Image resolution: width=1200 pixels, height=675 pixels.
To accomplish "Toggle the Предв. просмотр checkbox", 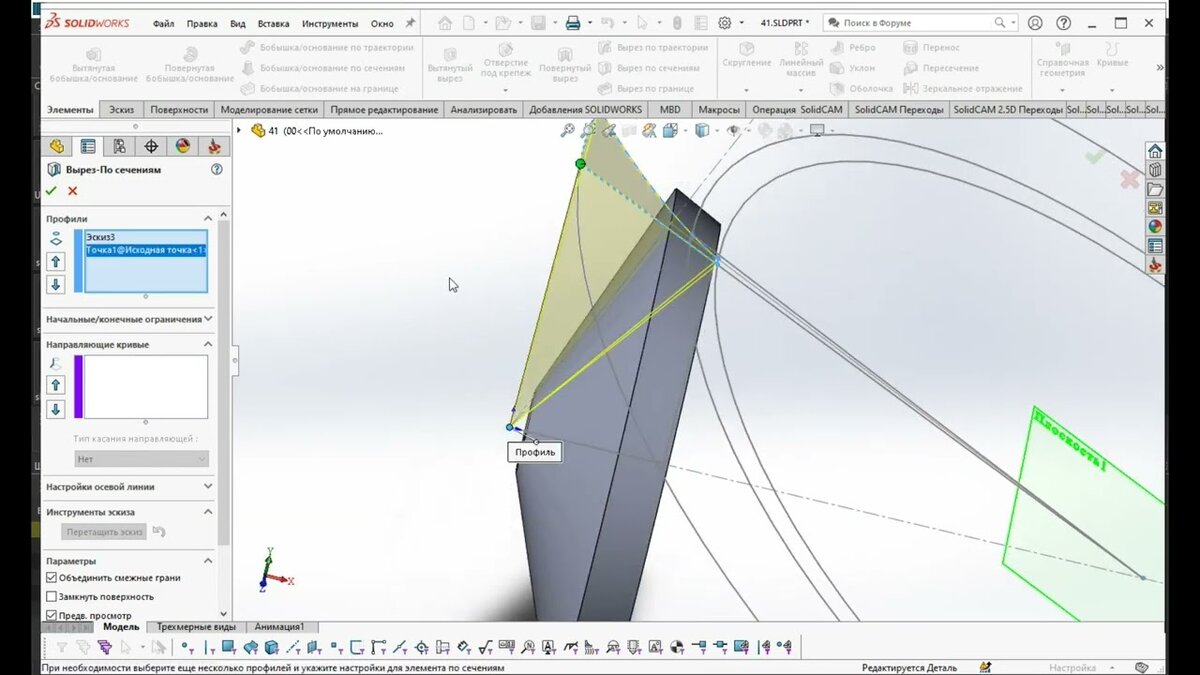I will click(x=52, y=615).
